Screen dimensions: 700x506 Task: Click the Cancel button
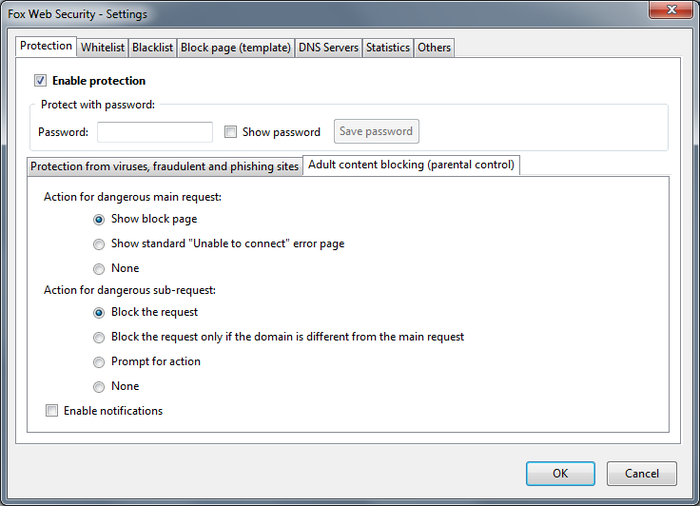[x=642, y=473]
